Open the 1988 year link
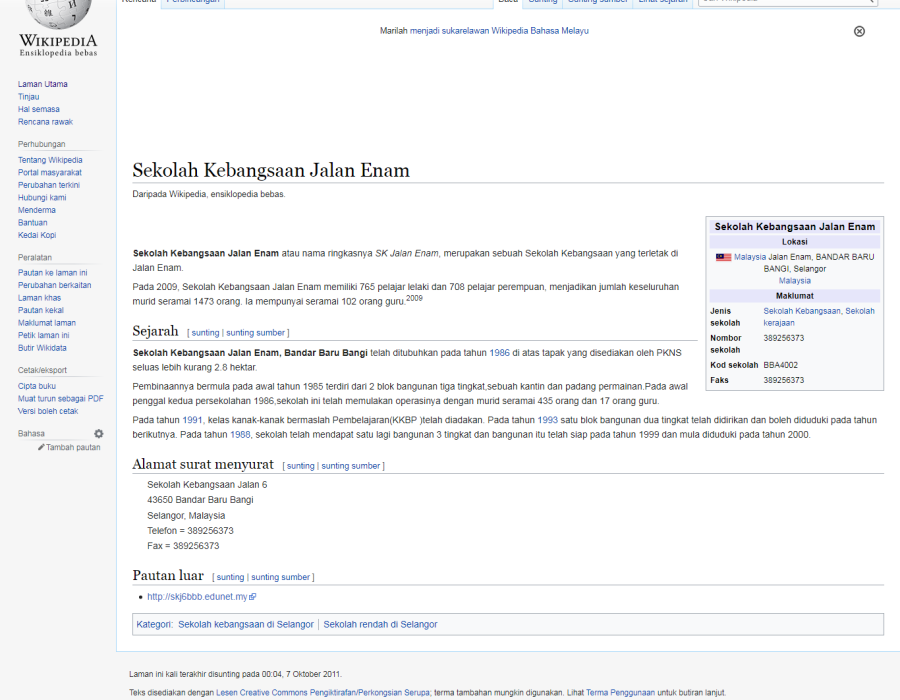This screenshot has height=700, width=900. [240, 435]
